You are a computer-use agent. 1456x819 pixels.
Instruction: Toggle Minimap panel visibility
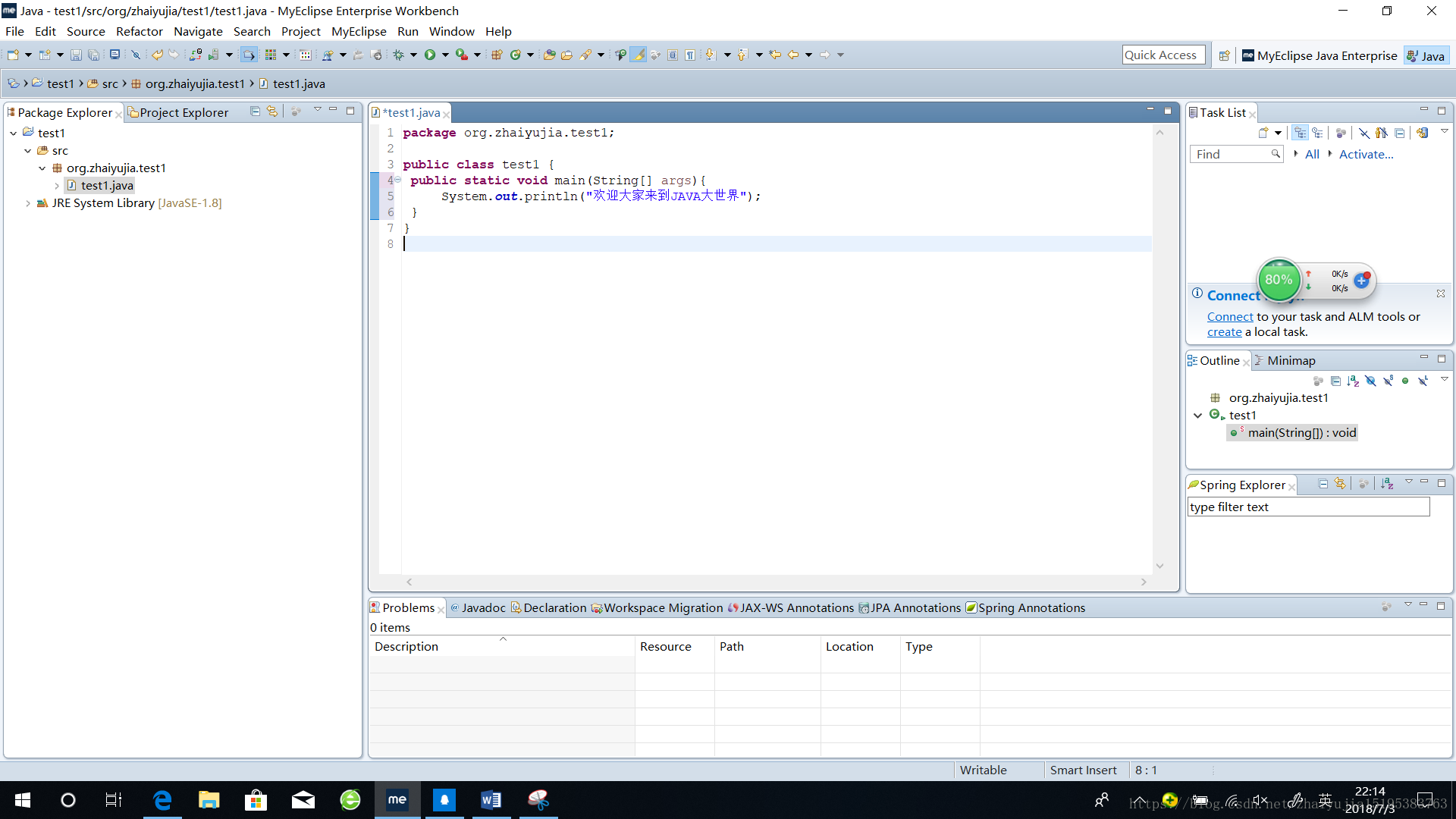point(1290,360)
